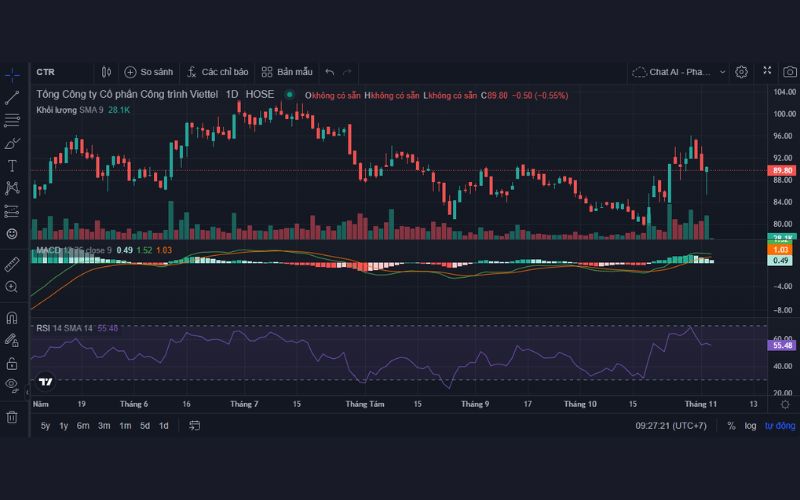Select the crosshair cursor tool
The image size is (800, 500).
[x=12, y=75]
